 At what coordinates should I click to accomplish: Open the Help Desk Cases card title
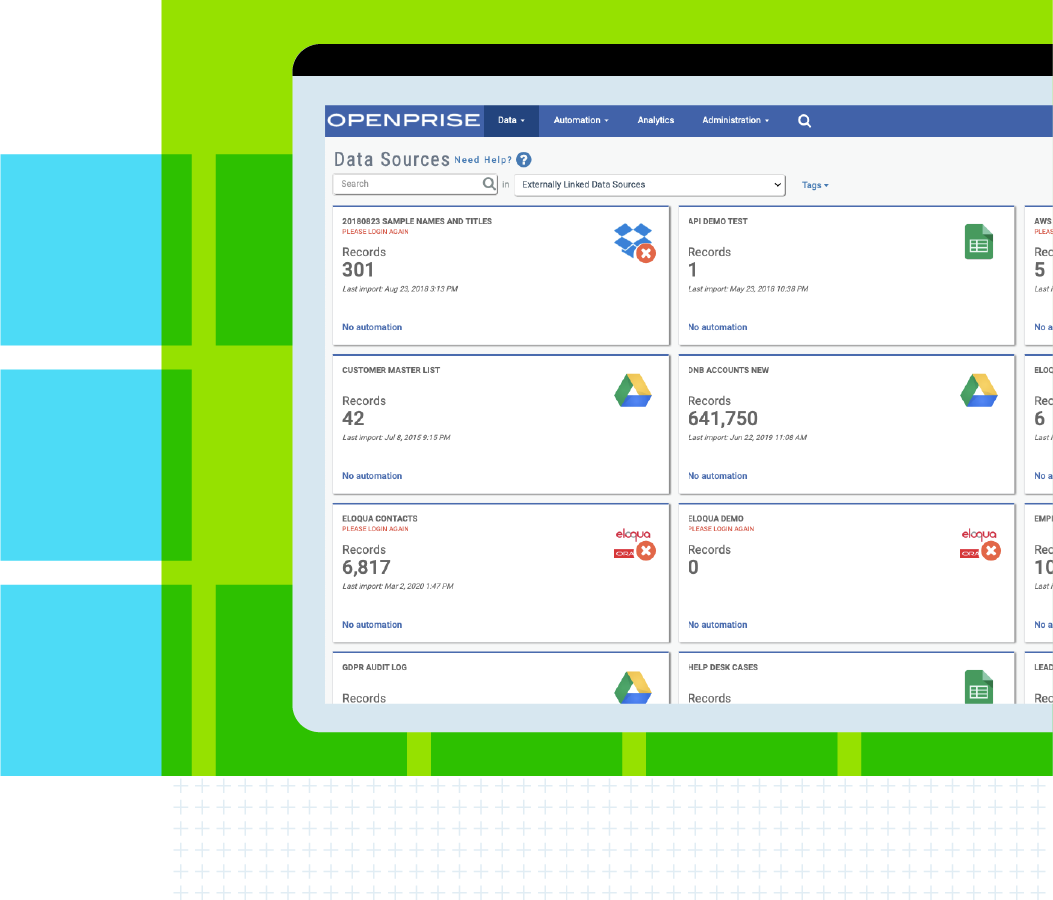723,667
